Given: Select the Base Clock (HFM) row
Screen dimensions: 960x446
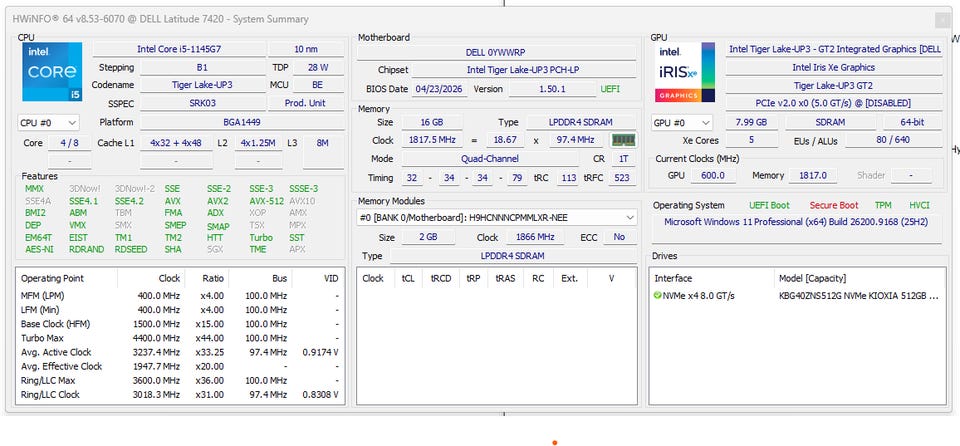Looking at the screenshot, I should [179, 324].
